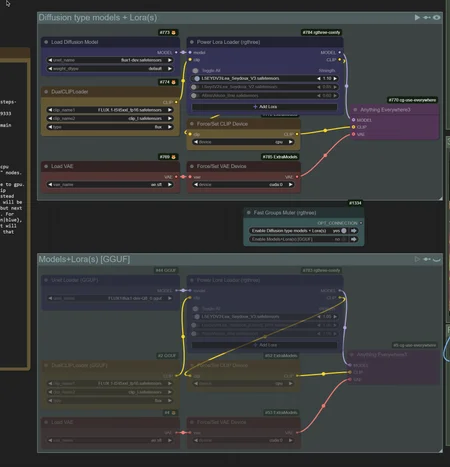Collapse the Anything Everywhere3 node via title dot

coord(355,110)
